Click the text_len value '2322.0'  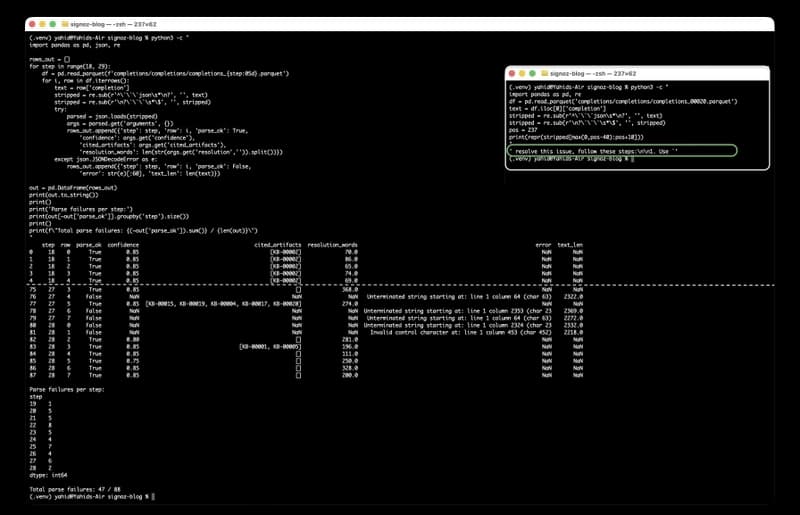573,297
